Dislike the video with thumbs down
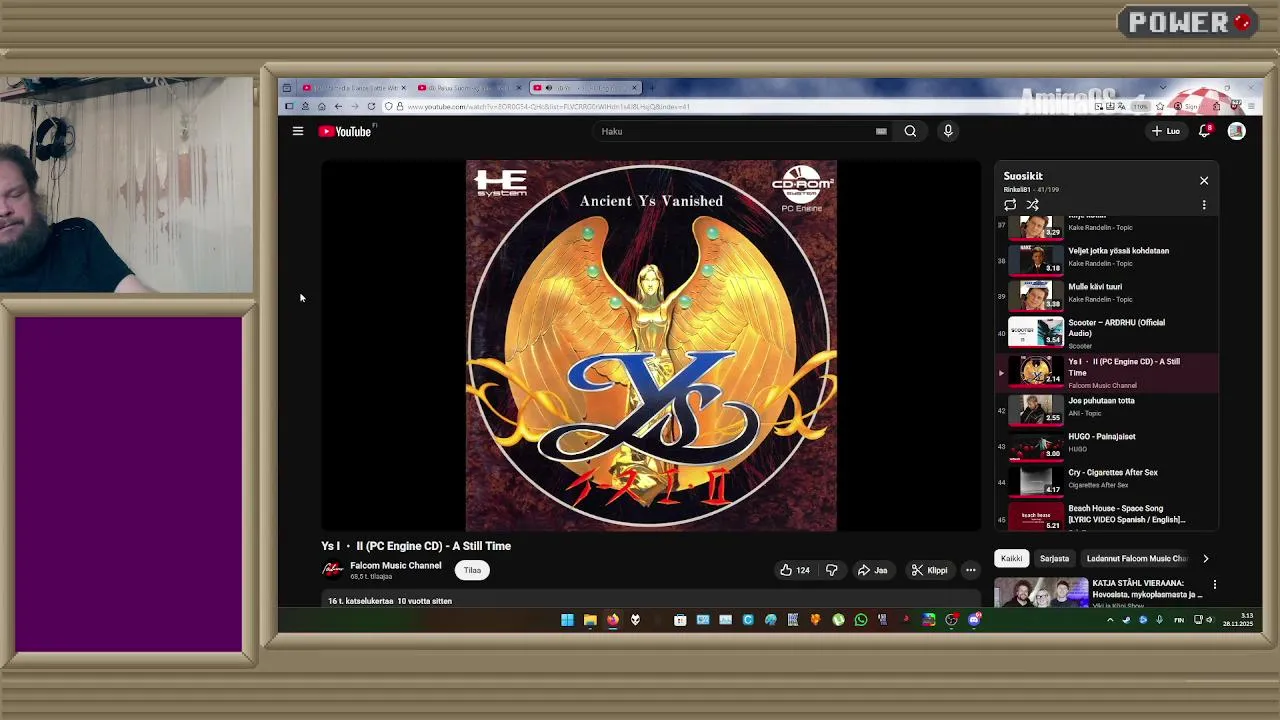Screen dimensions: 1280x720 click(831, 570)
